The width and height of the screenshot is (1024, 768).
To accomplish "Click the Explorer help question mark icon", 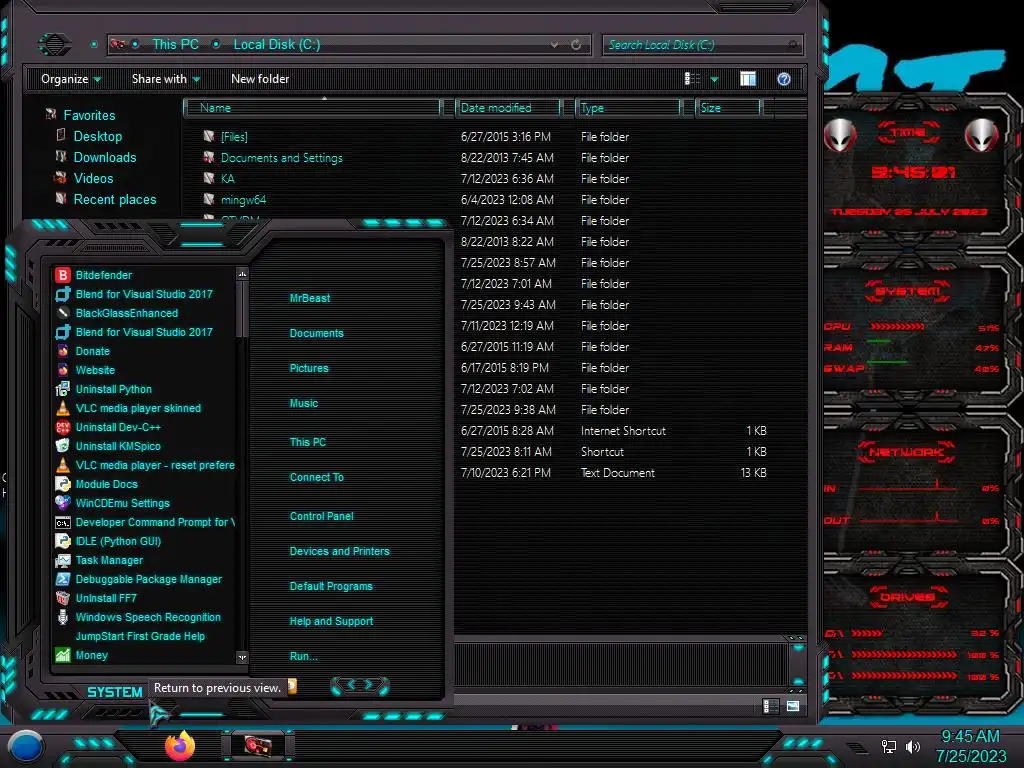I will tap(784, 79).
